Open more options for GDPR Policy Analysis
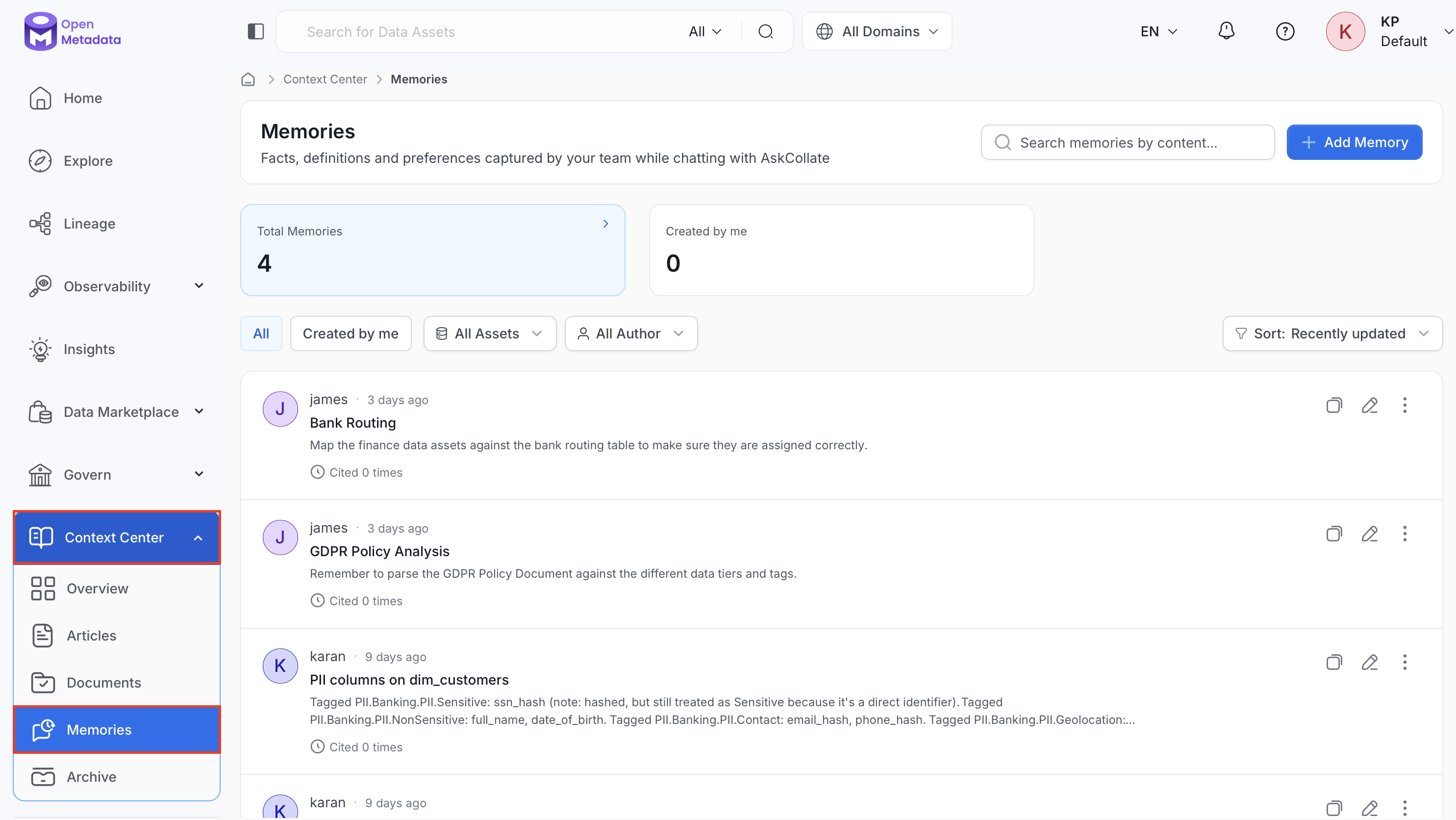 click(1405, 534)
